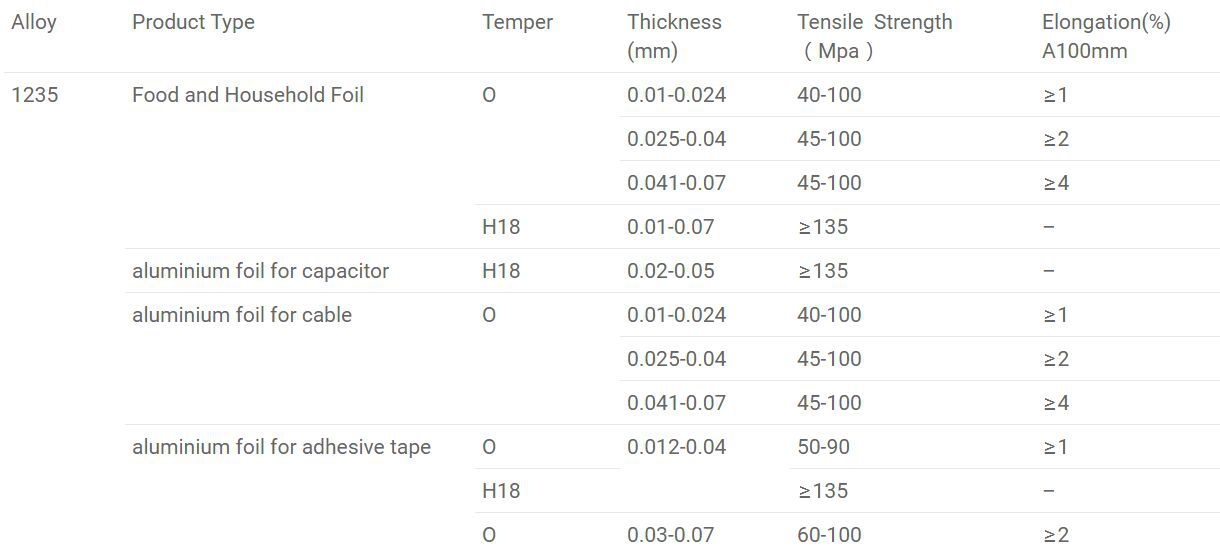The image size is (1220, 559).
Task: Select the Food and Household Foil cell
Action: pyautogui.click(x=248, y=95)
